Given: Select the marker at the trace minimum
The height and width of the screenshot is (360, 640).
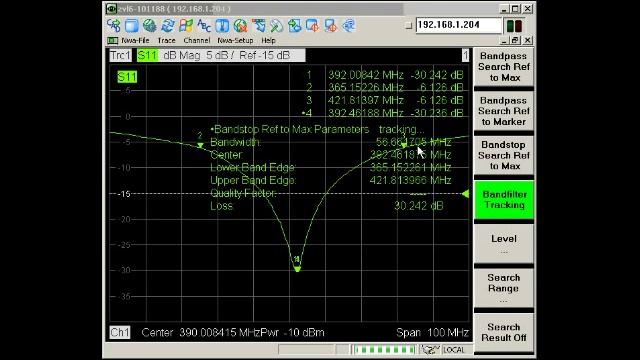Looking at the screenshot, I should click(297, 269).
